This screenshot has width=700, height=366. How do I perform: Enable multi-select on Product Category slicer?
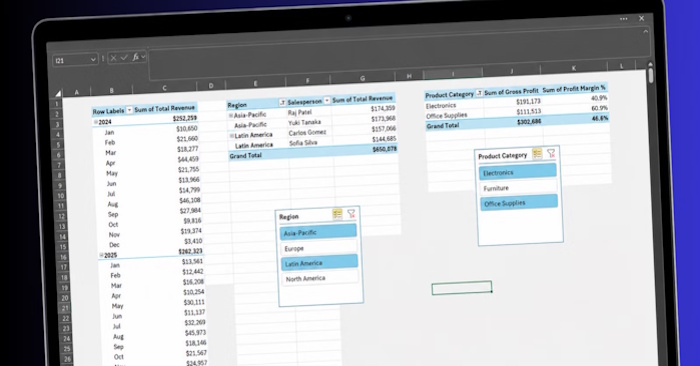pos(537,154)
